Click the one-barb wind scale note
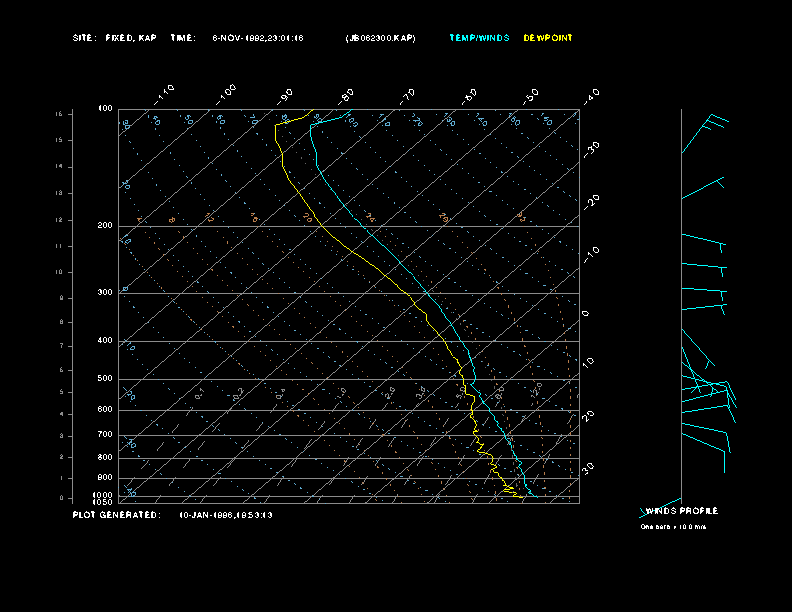The image size is (792, 612). click(x=673, y=526)
